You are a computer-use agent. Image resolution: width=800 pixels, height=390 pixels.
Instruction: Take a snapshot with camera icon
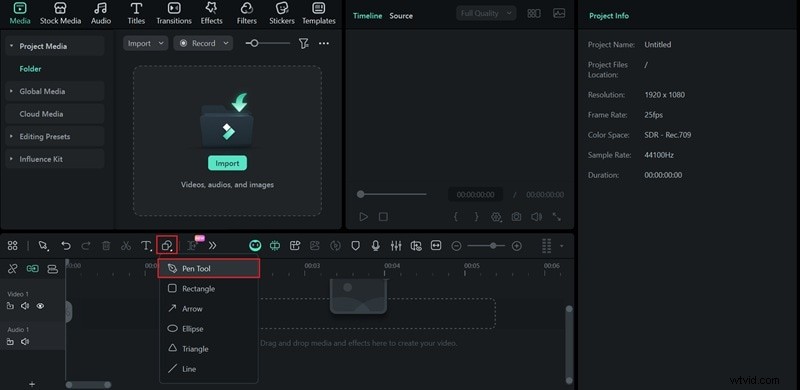click(516, 217)
